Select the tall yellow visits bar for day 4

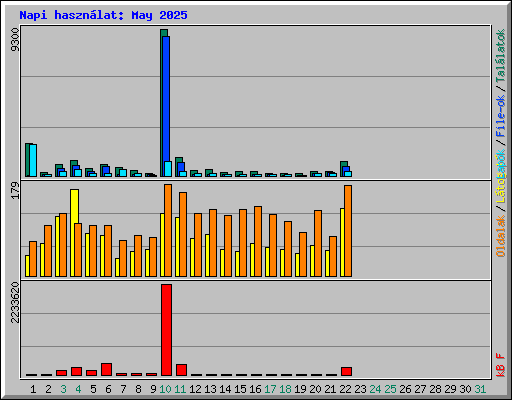74,207
